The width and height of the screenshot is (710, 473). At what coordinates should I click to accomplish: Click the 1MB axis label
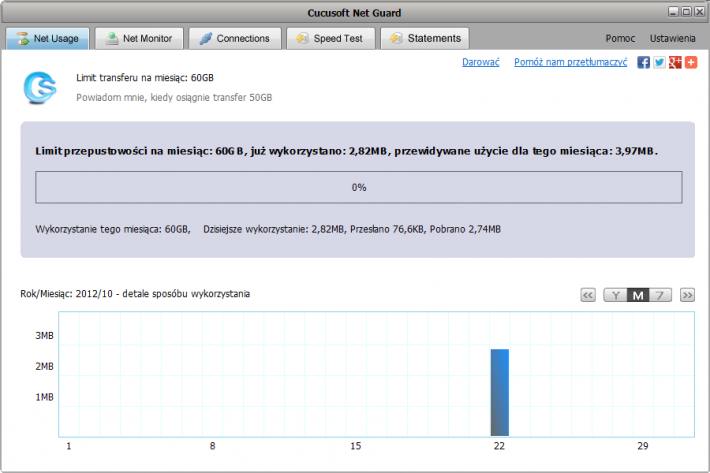click(x=44, y=397)
